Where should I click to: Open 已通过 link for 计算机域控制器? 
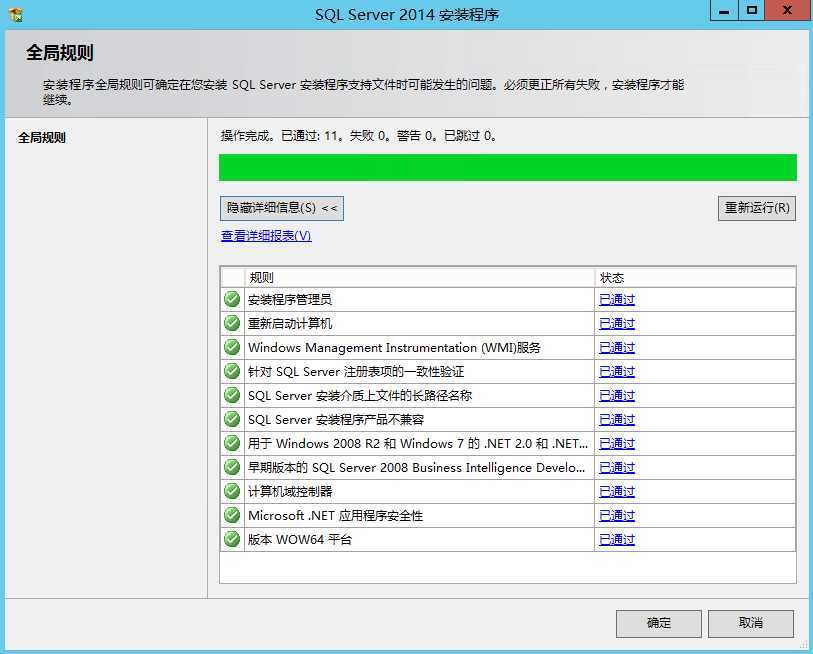(x=616, y=492)
